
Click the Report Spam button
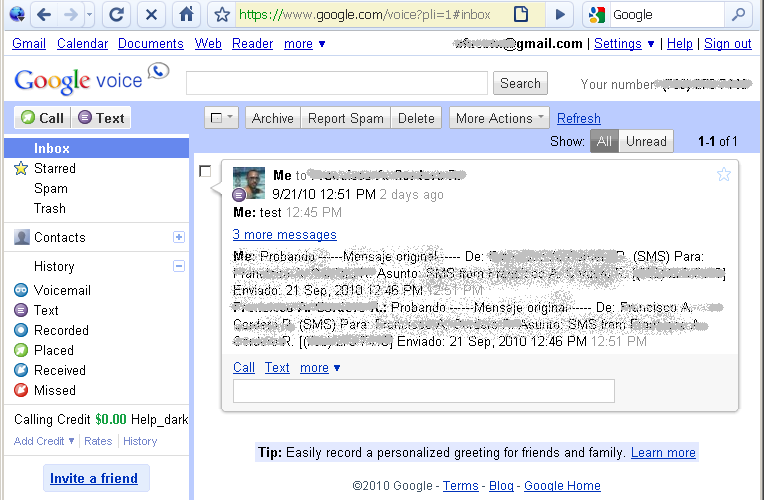tap(345, 118)
